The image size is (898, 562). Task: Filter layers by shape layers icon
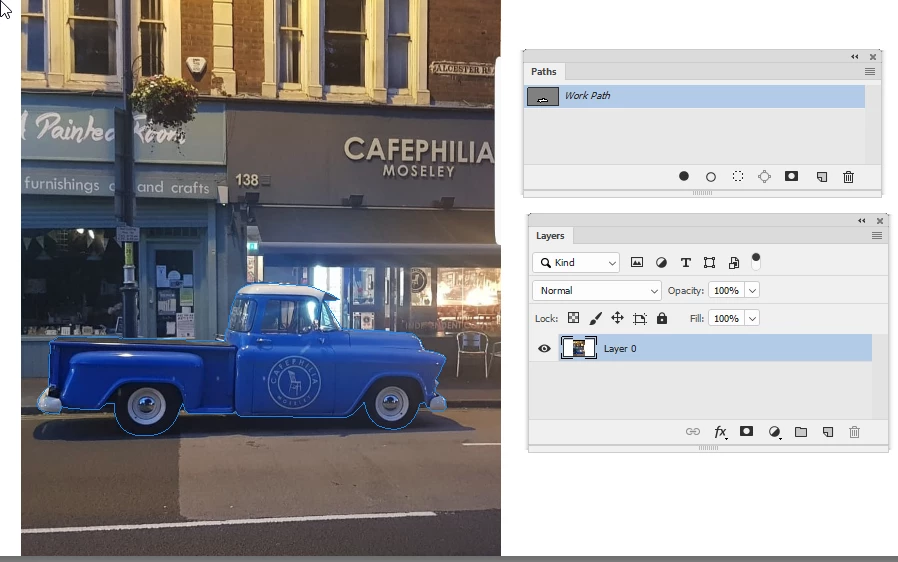click(710, 262)
